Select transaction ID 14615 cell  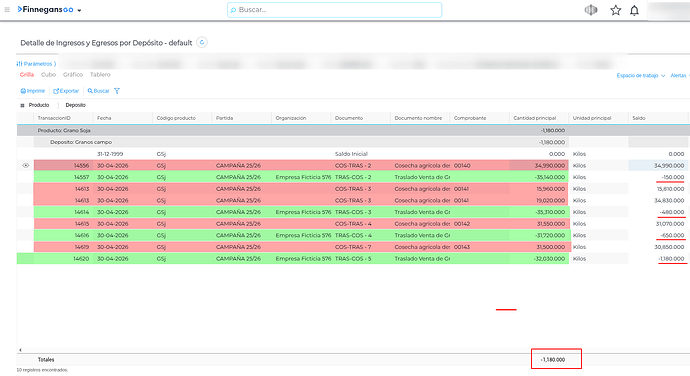[63, 224]
